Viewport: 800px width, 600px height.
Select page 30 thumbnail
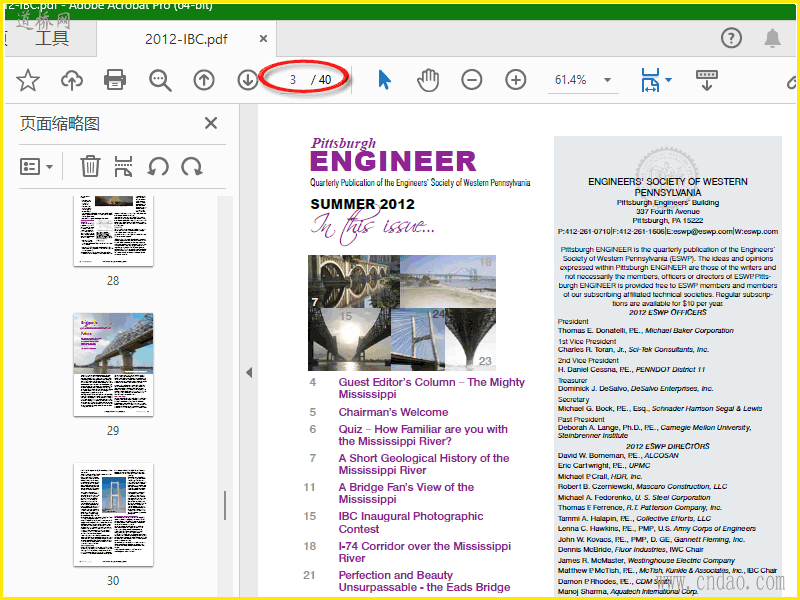113,514
